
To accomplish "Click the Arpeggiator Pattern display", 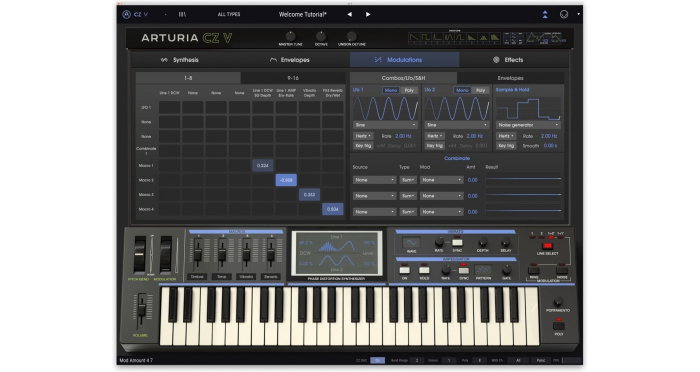I will tap(483, 270).
